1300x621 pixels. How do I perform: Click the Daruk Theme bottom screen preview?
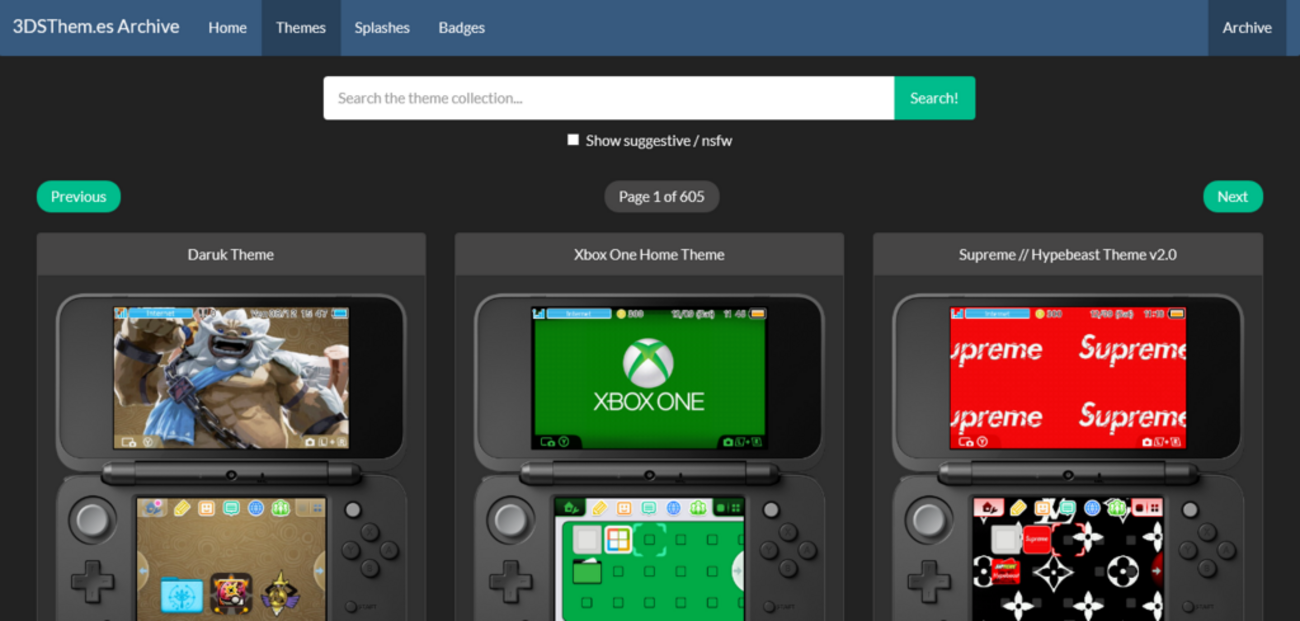pyautogui.click(x=231, y=558)
